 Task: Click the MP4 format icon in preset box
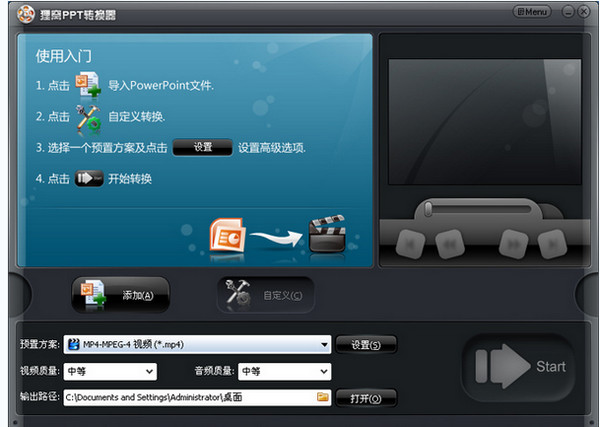(73, 344)
